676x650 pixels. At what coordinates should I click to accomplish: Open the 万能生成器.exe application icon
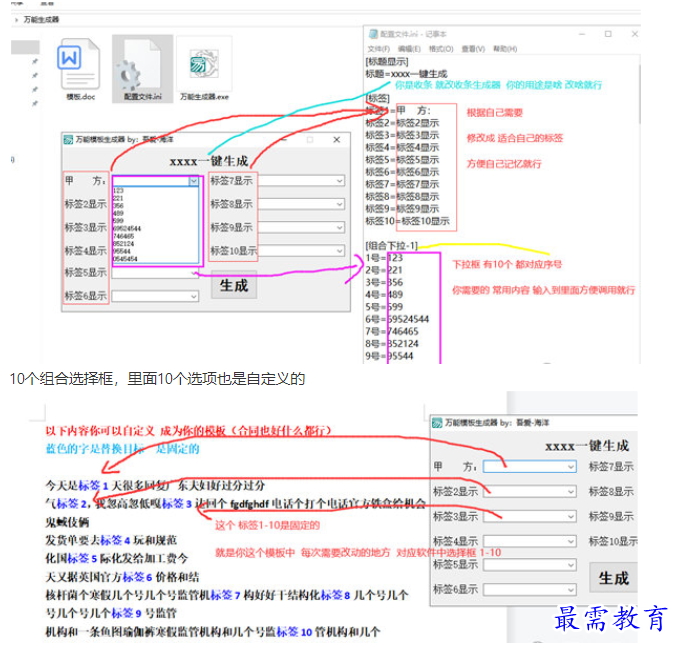(x=204, y=69)
